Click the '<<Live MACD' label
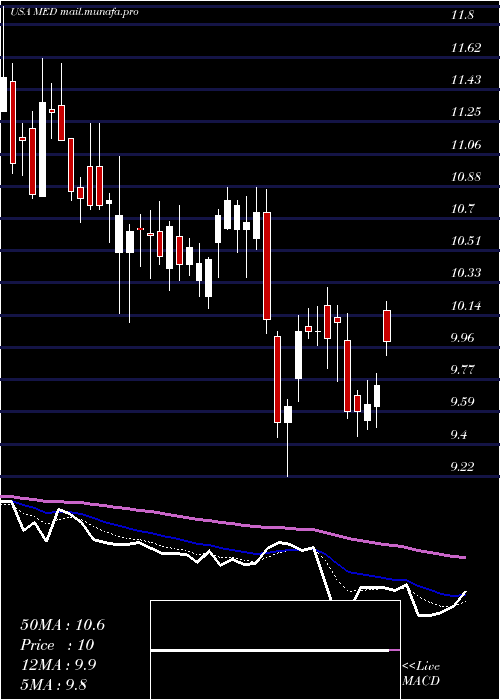Screen dimensions: 500x700 pos(421,673)
